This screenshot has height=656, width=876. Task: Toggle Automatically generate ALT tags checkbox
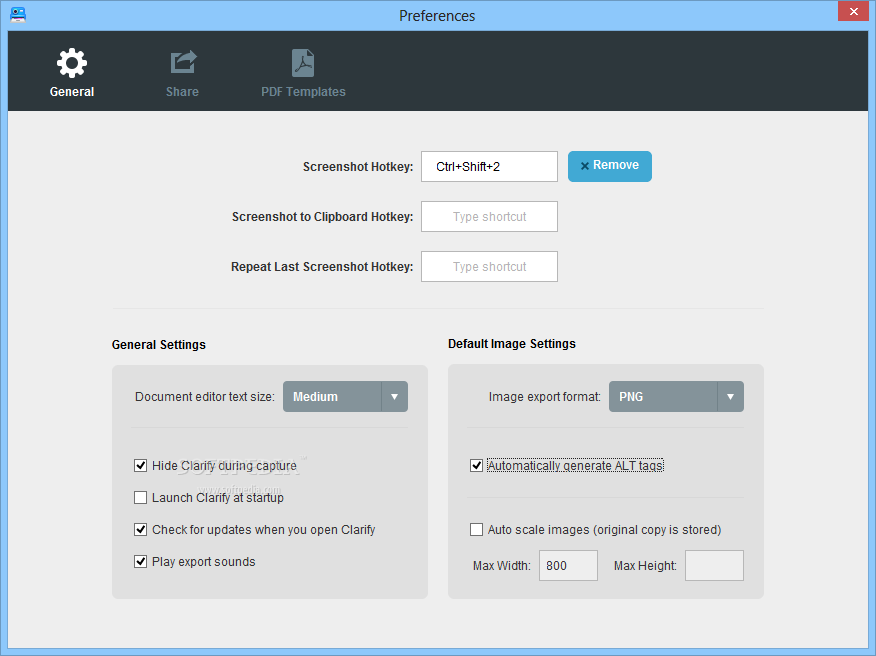pyautogui.click(x=476, y=465)
